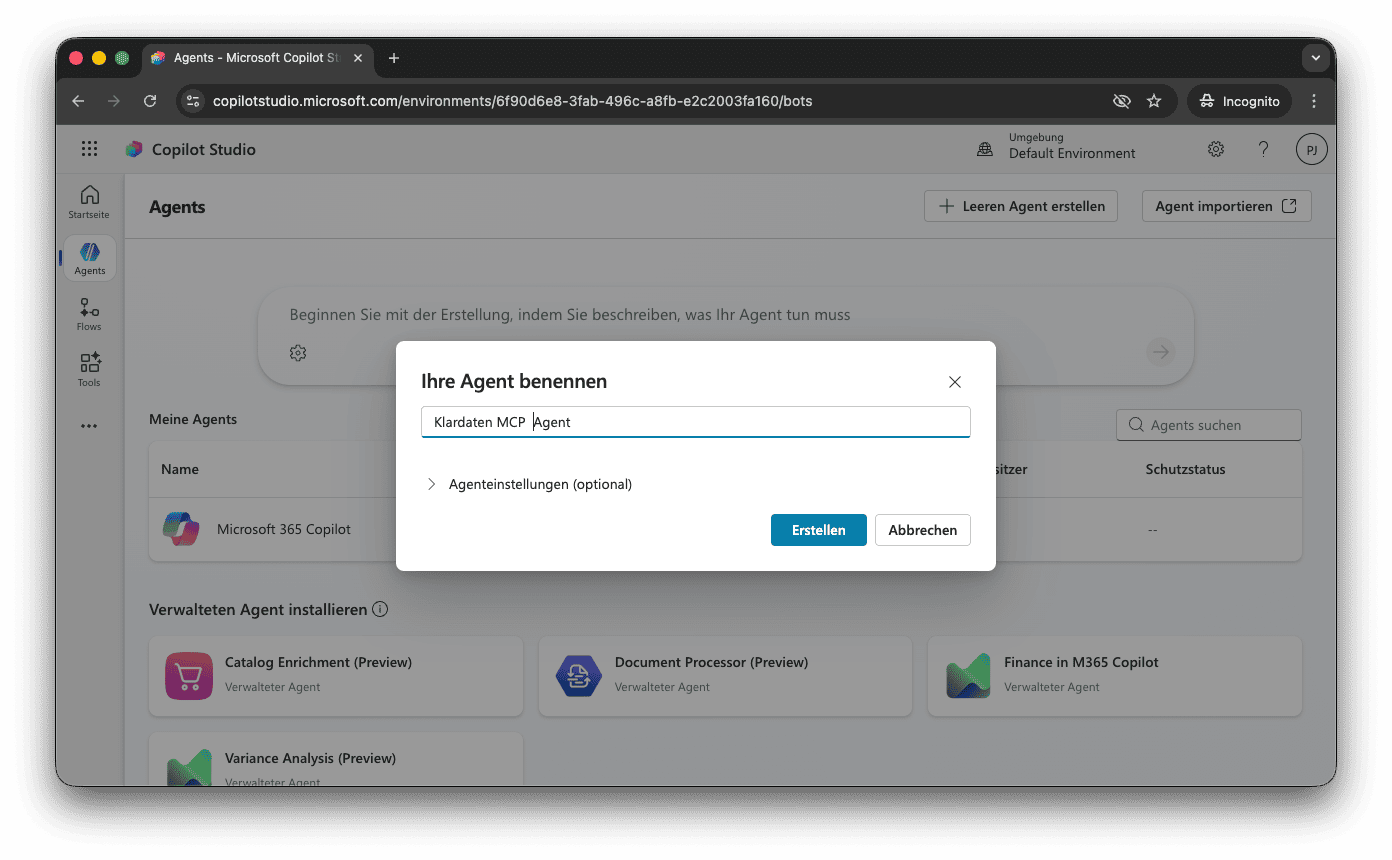The width and height of the screenshot is (1392, 860).
Task: Open the app launcher waffle icon
Action: tap(89, 149)
